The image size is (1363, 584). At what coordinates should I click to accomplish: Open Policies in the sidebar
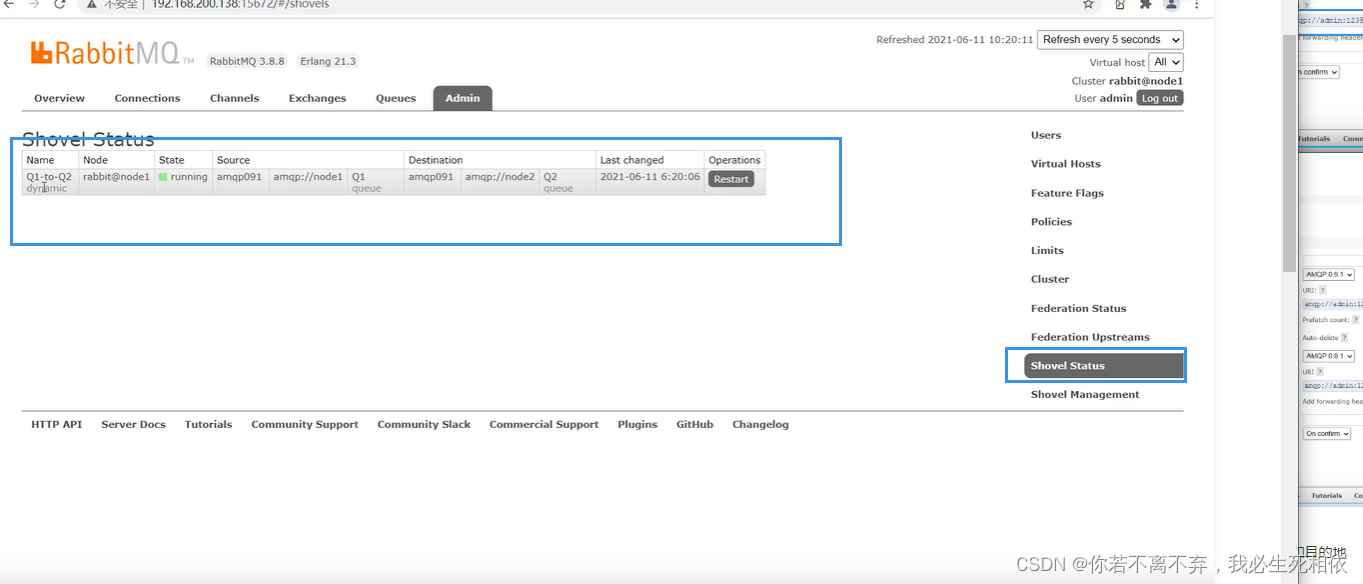point(1051,222)
